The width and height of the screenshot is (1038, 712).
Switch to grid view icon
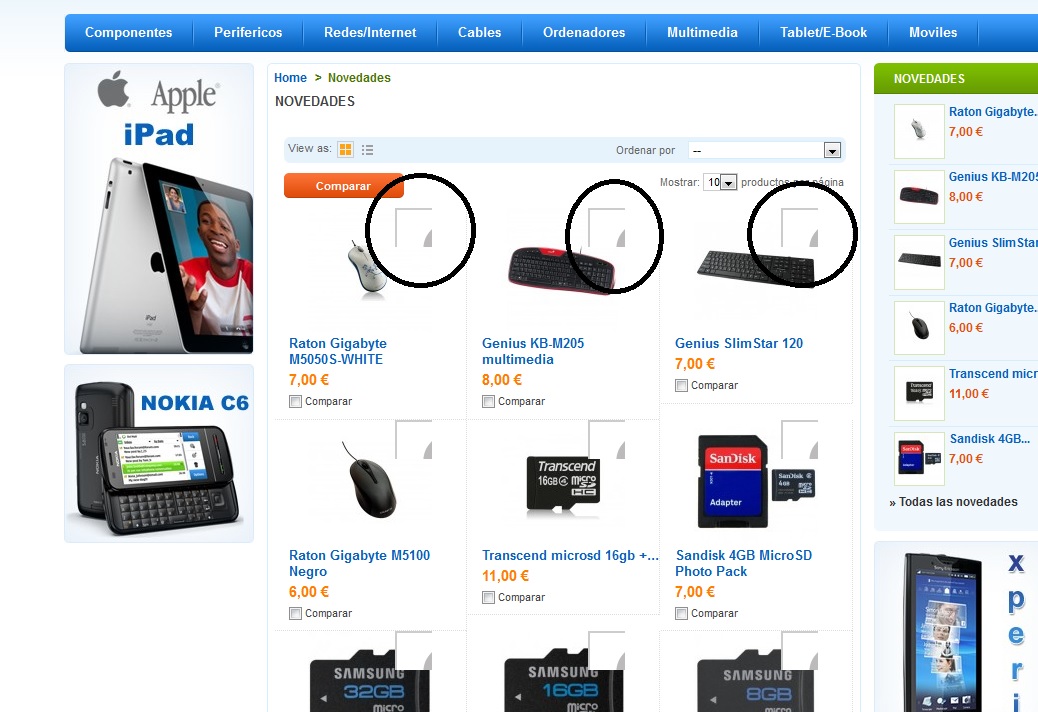(x=346, y=150)
